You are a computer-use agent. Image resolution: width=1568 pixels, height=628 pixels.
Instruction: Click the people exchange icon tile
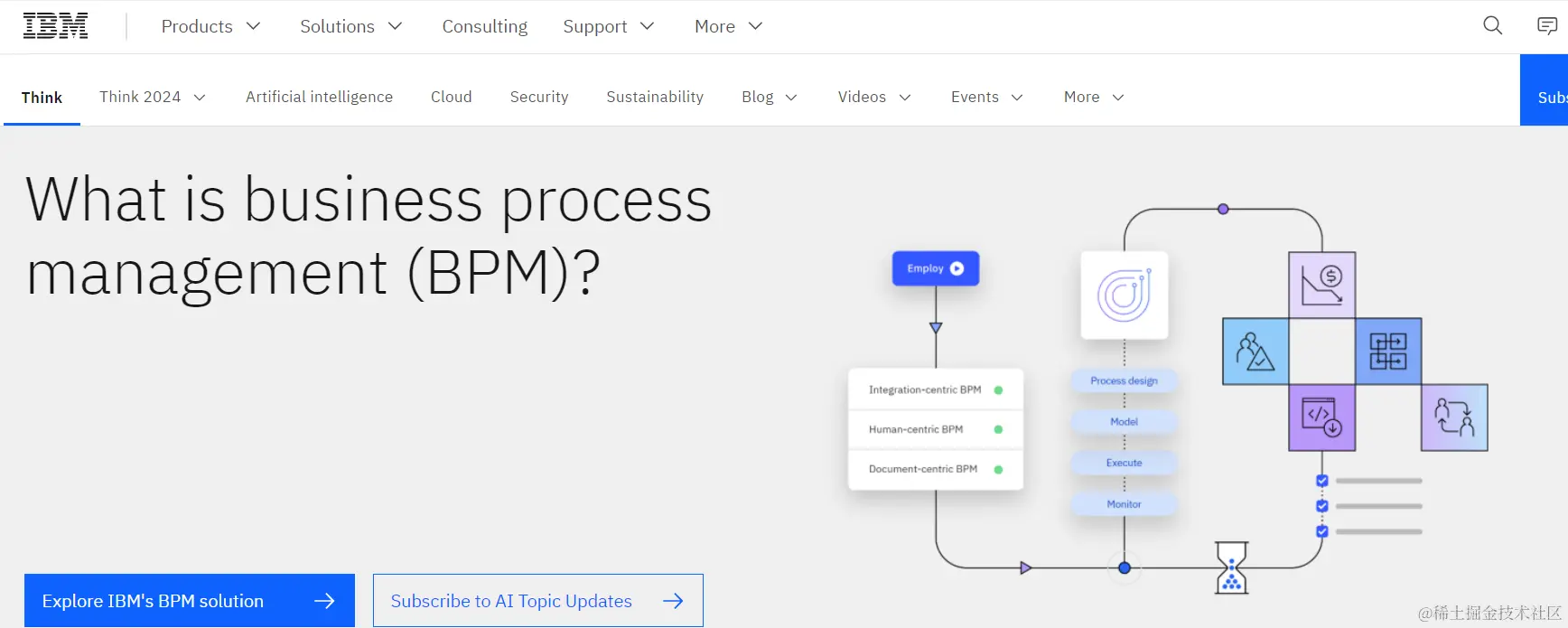coord(1454,417)
